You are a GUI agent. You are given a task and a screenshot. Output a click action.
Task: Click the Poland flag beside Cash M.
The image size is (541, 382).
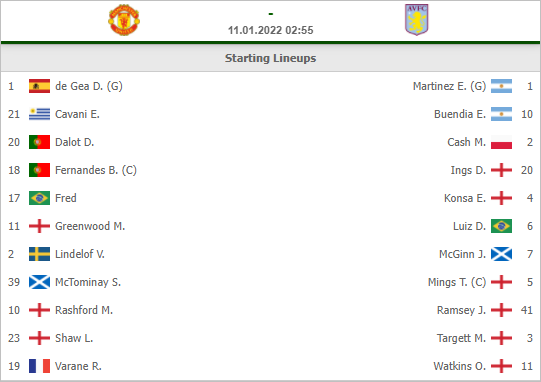coord(501,142)
